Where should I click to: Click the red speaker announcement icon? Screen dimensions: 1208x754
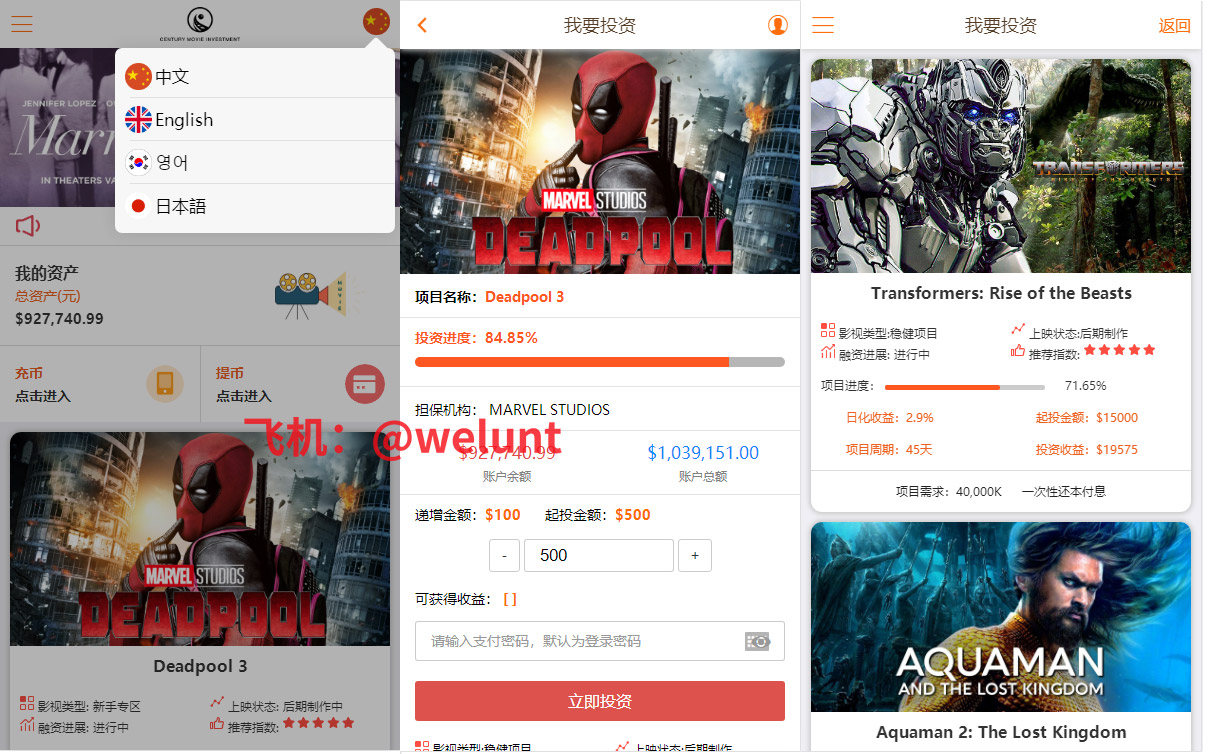pyautogui.click(x=28, y=226)
